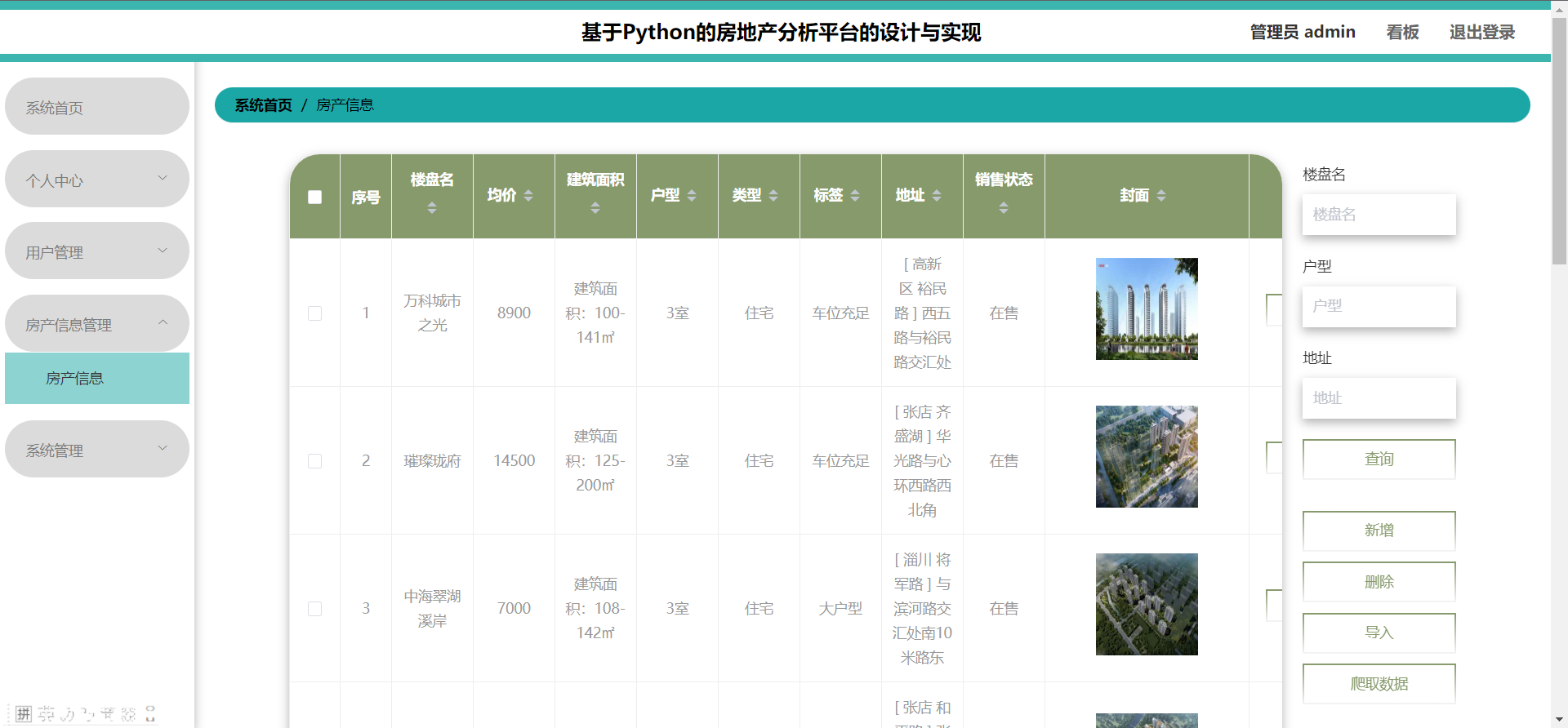Open the 管理员 admin profile link
1568x728 pixels.
click(x=1303, y=33)
